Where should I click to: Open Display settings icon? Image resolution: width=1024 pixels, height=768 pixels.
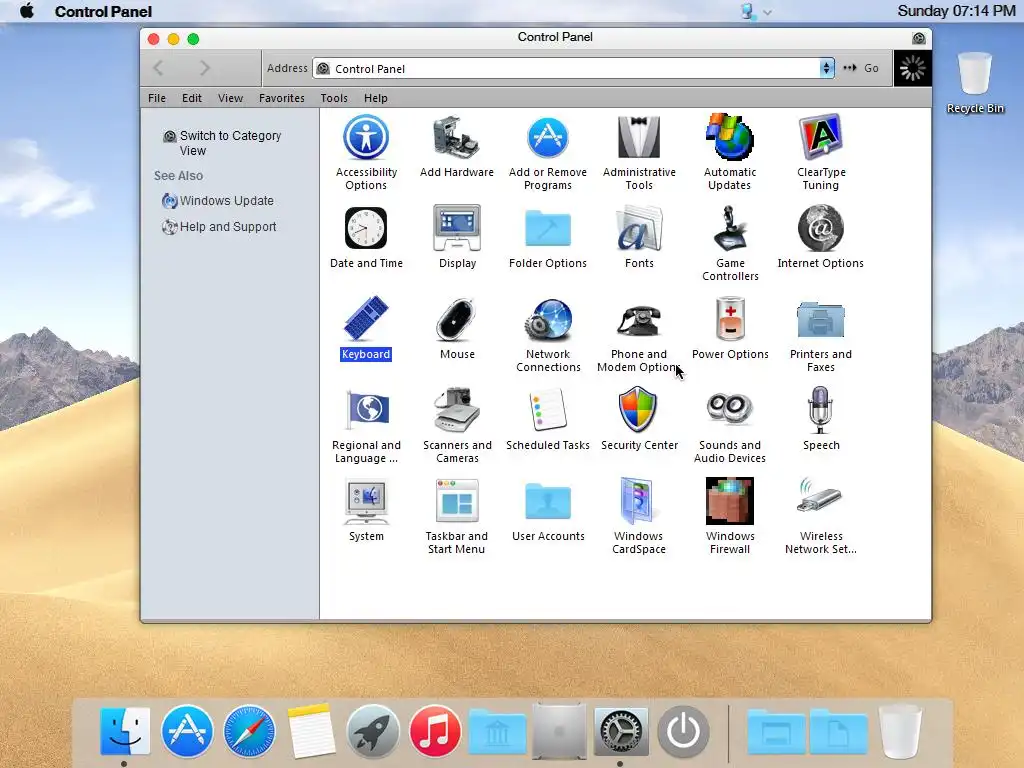pyautogui.click(x=456, y=229)
